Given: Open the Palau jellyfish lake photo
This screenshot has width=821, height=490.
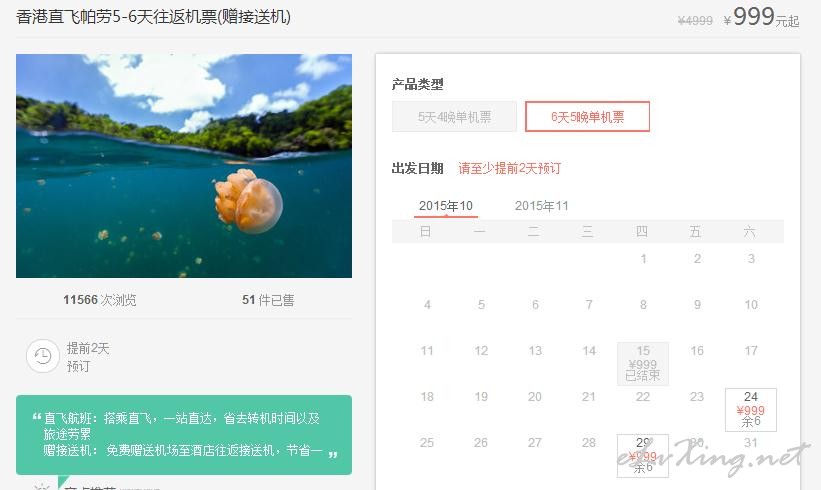Looking at the screenshot, I should pos(184,166).
